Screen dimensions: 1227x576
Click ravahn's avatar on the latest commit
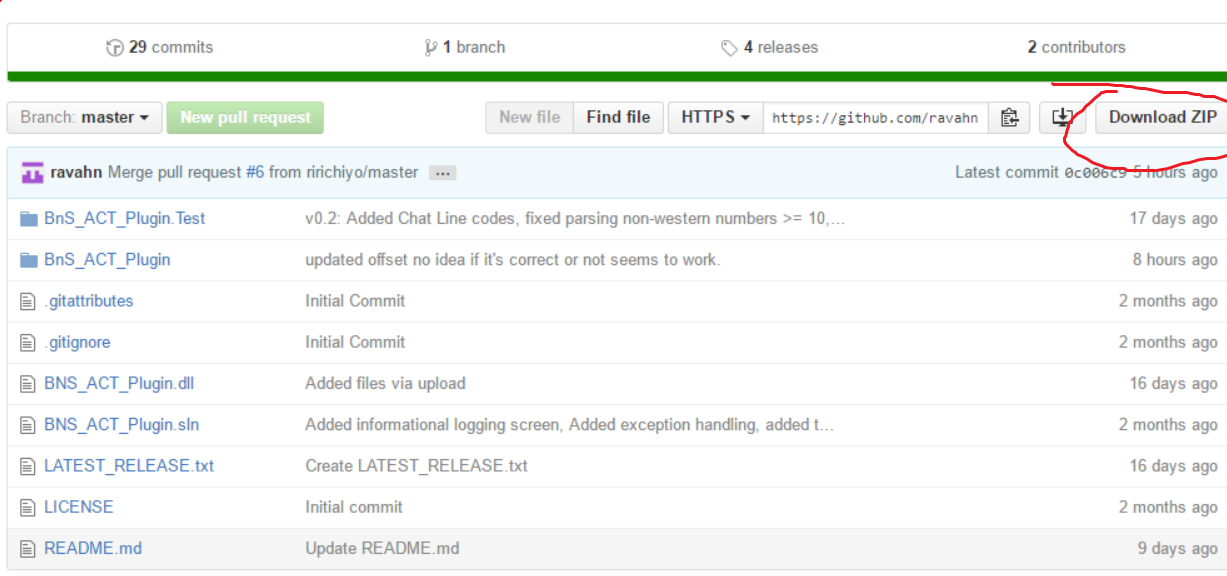click(x=31, y=171)
